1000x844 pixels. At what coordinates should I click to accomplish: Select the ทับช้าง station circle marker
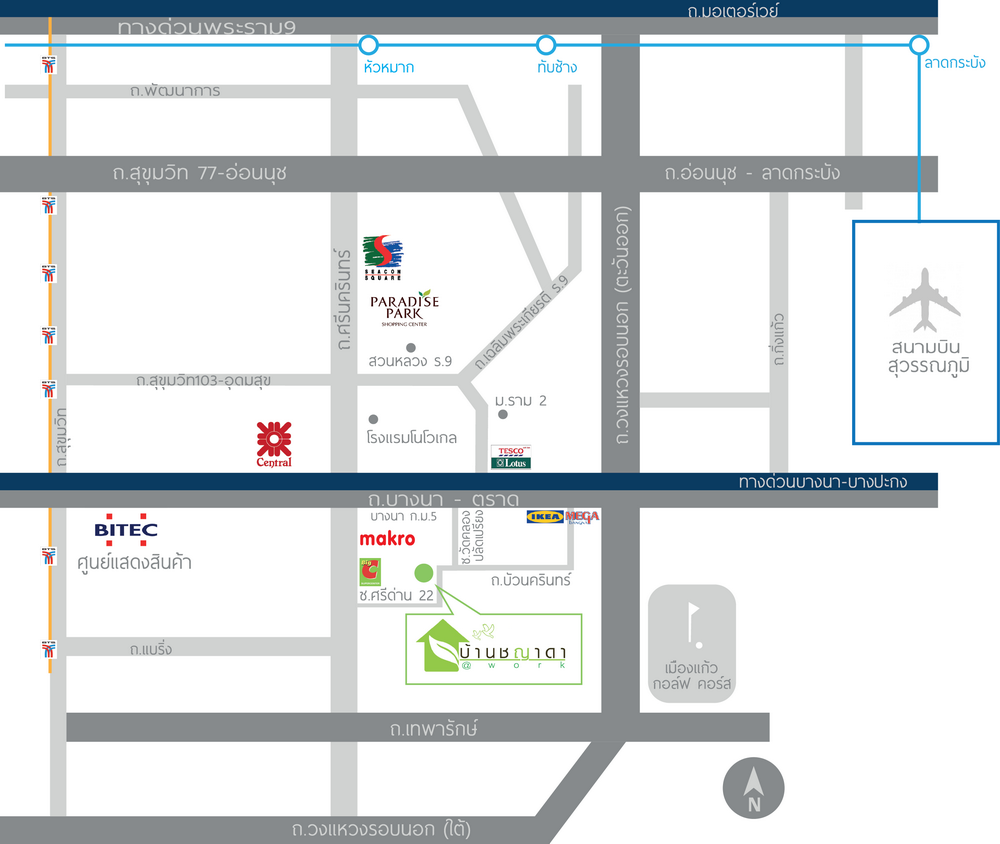coord(546,45)
